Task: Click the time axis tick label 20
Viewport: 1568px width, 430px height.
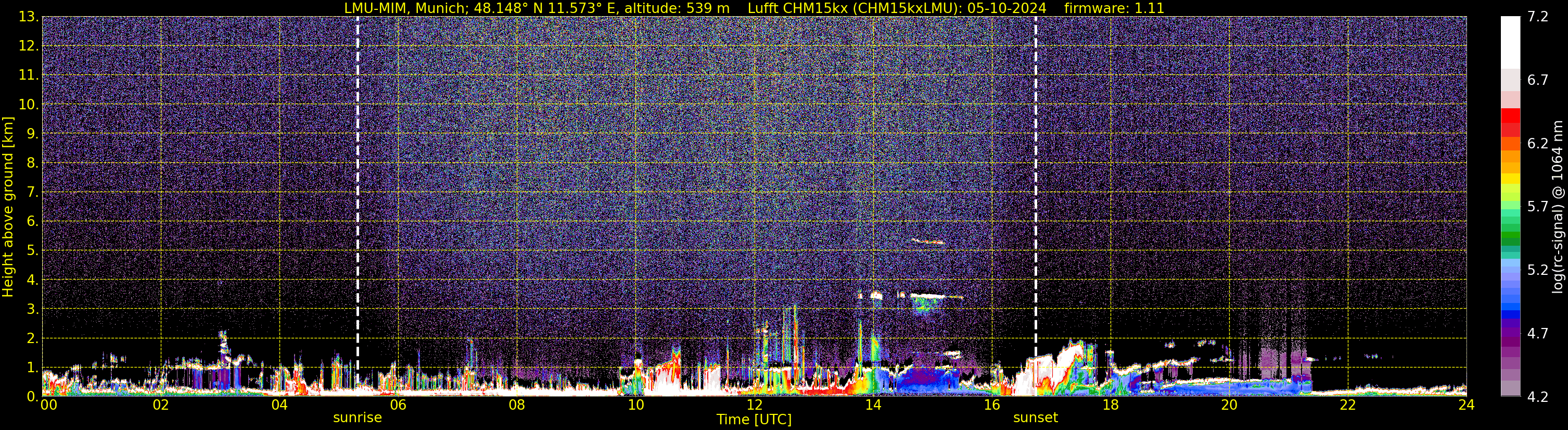Action: [1229, 405]
